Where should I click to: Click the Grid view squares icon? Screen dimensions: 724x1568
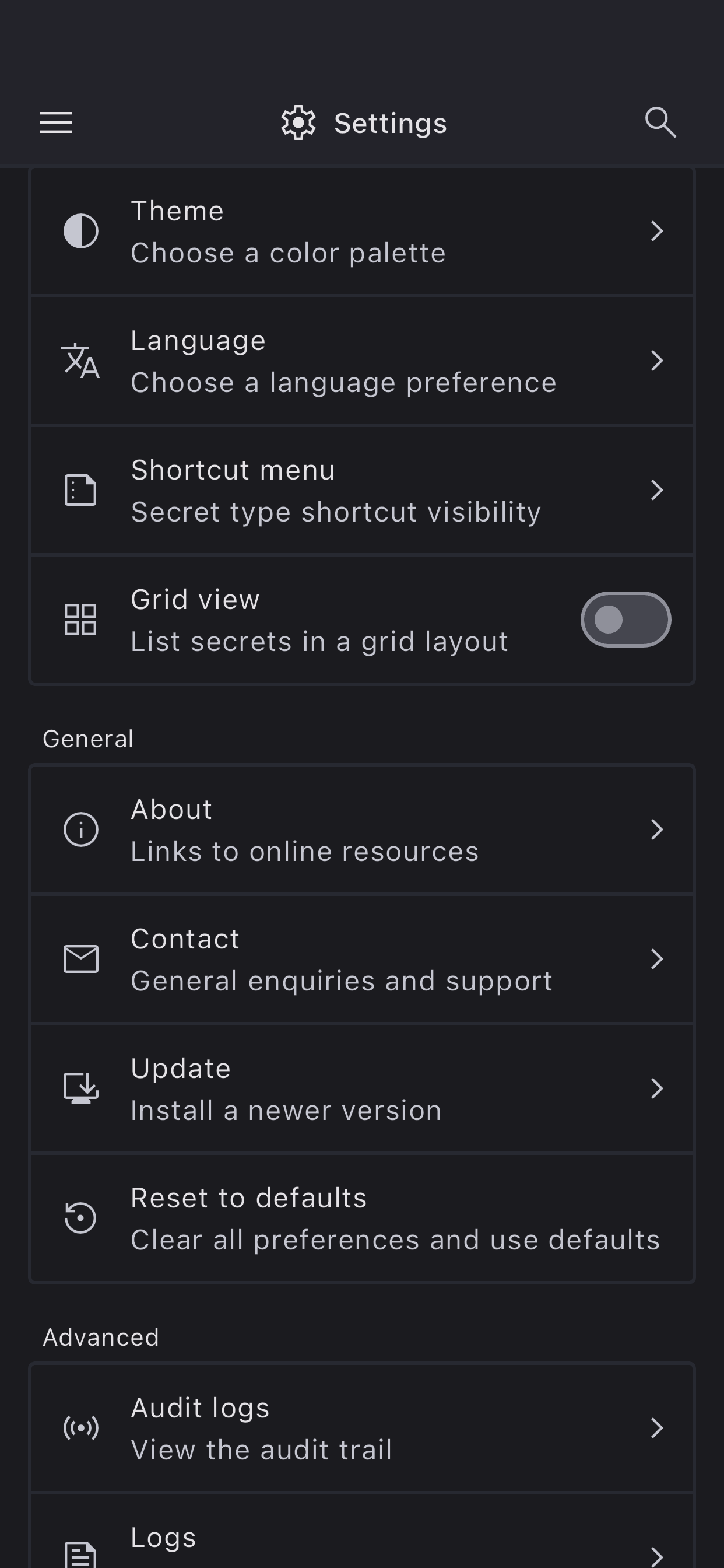81,619
